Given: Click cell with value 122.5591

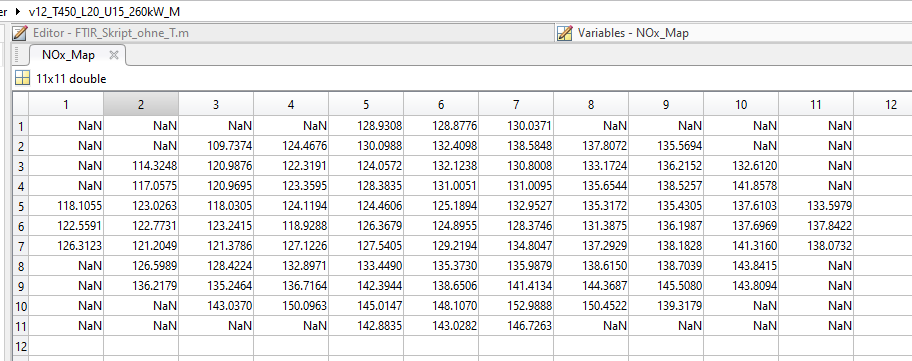Looking at the screenshot, I should point(66,226).
